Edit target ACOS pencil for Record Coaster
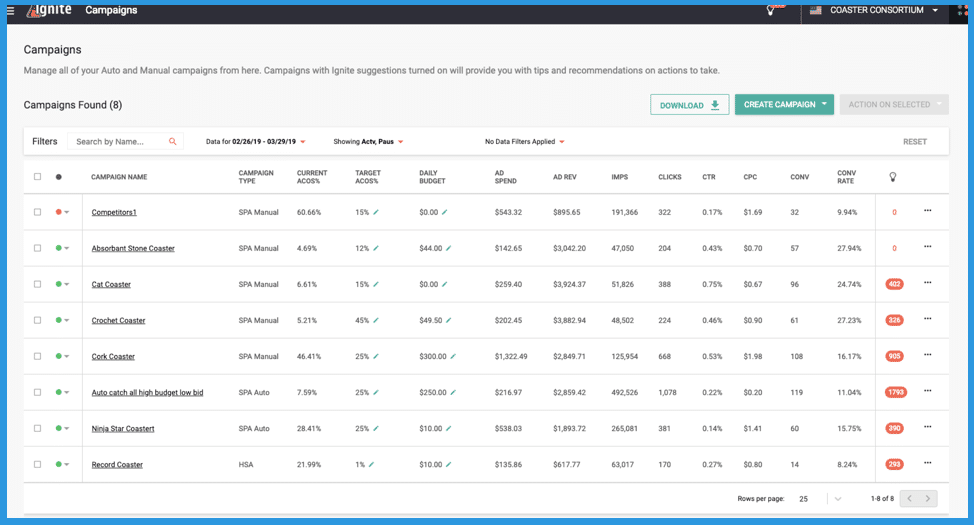The width and height of the screenshot is (974, 525). click(x=371, y=465)
